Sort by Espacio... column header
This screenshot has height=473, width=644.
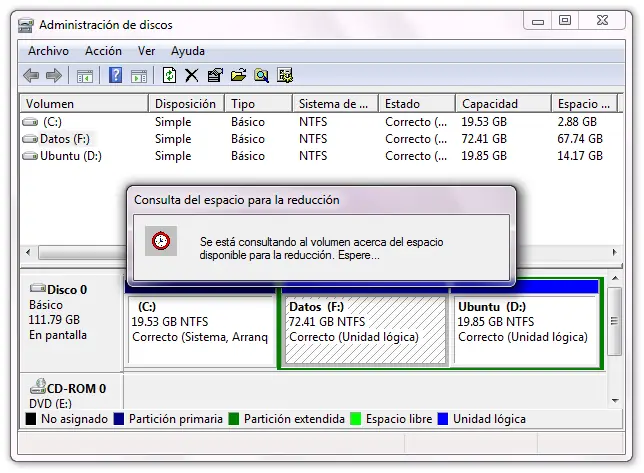click(584, 103)
